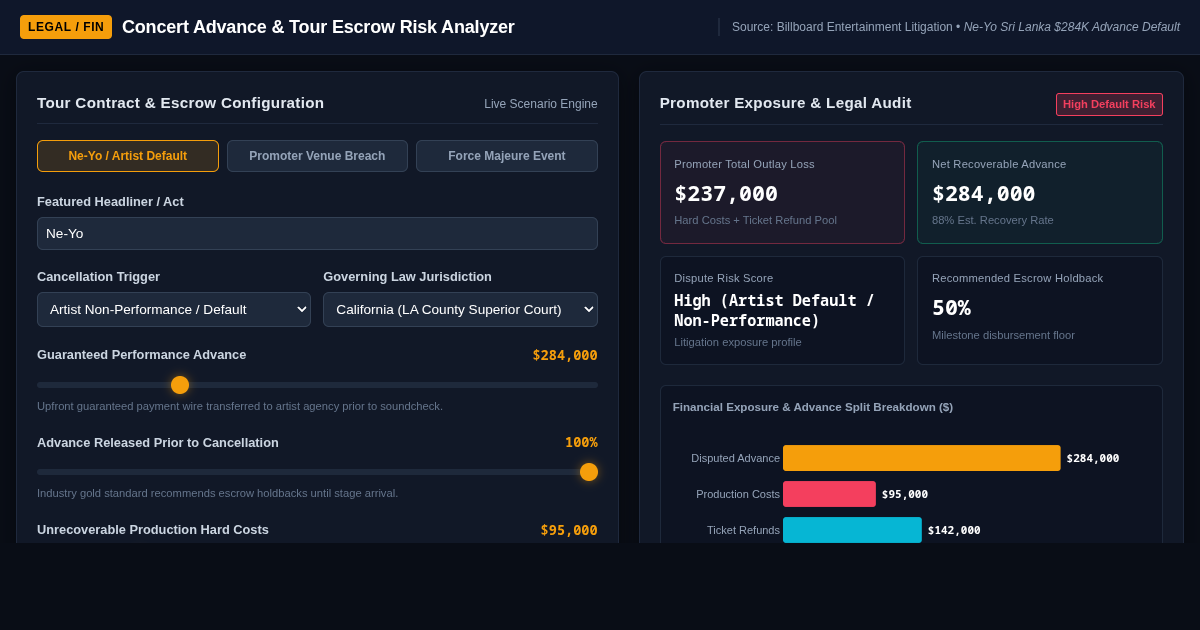Open the Governing Law Jurisdiction dropdown
Image resolution: width=1200 pixels, height=630 pixels.
[x=460, y=309]
